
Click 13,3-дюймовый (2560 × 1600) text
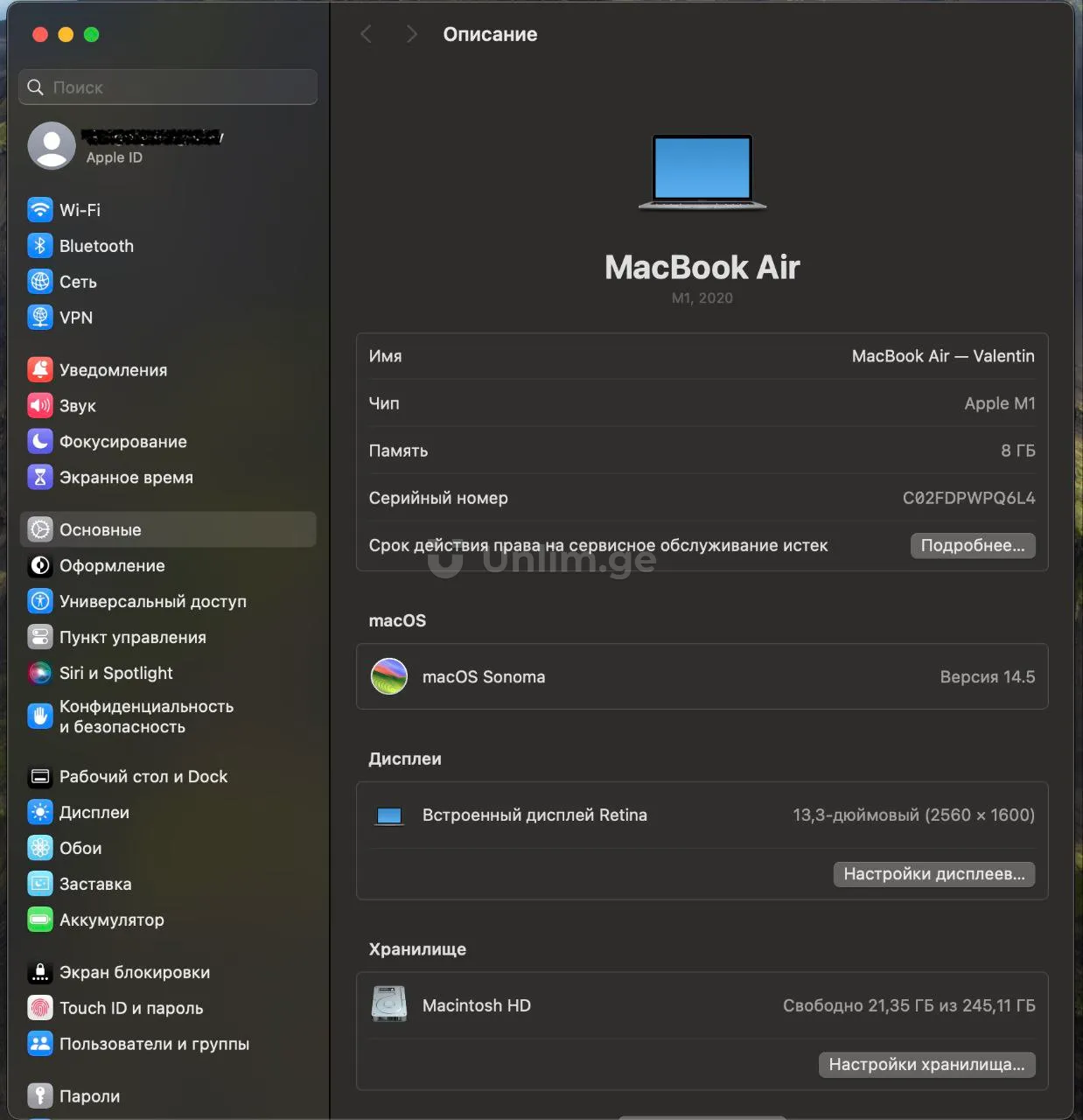(x=914, y=815)
